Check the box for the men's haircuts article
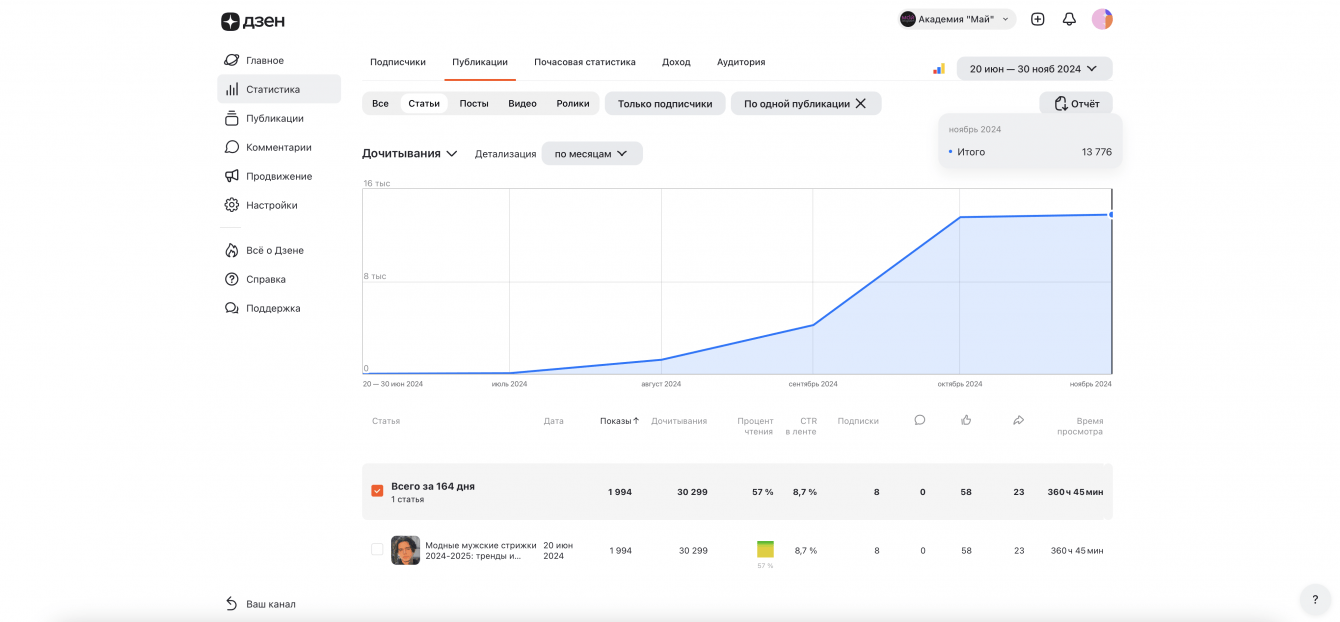Viewport: 1340px width, 622px height. (x=377, y=549)
